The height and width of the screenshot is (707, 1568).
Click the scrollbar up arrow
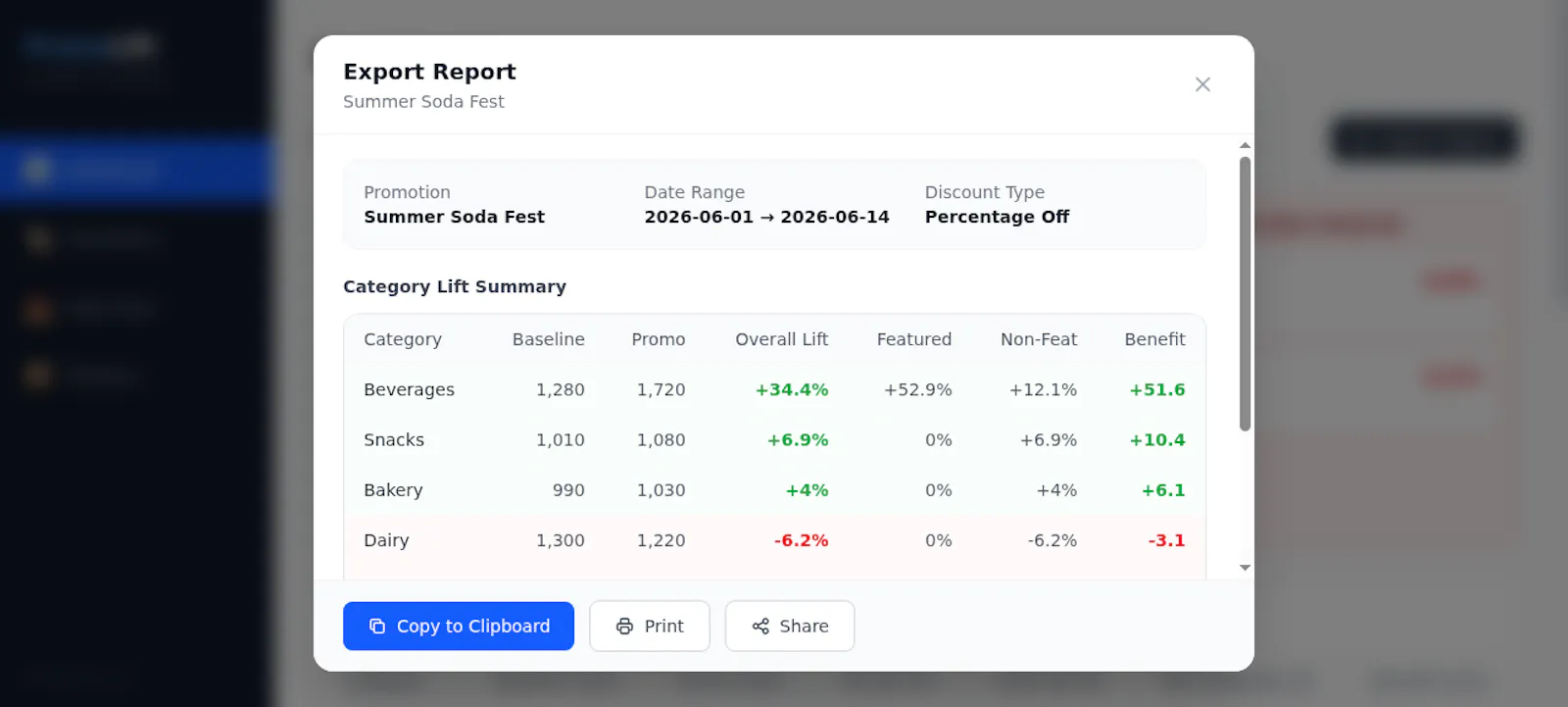pyautogui.click(x=1245, y=145)
